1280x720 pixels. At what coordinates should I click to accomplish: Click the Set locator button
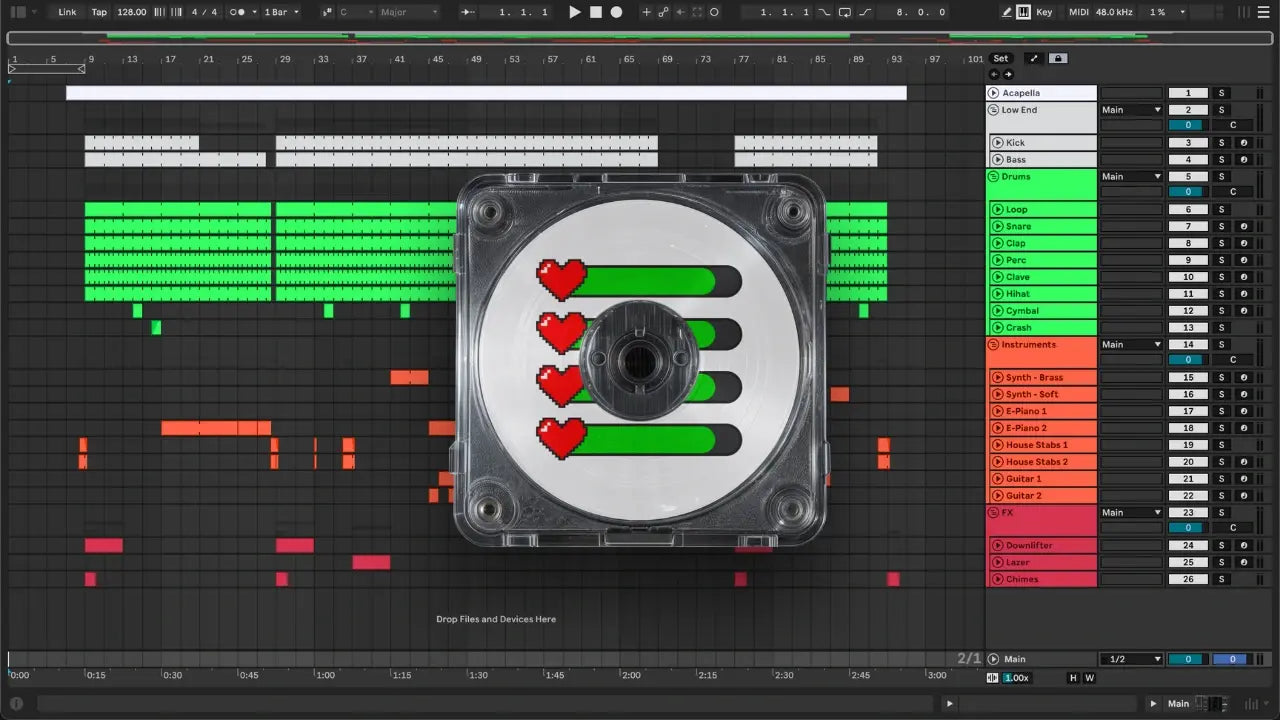(1001, 58)
